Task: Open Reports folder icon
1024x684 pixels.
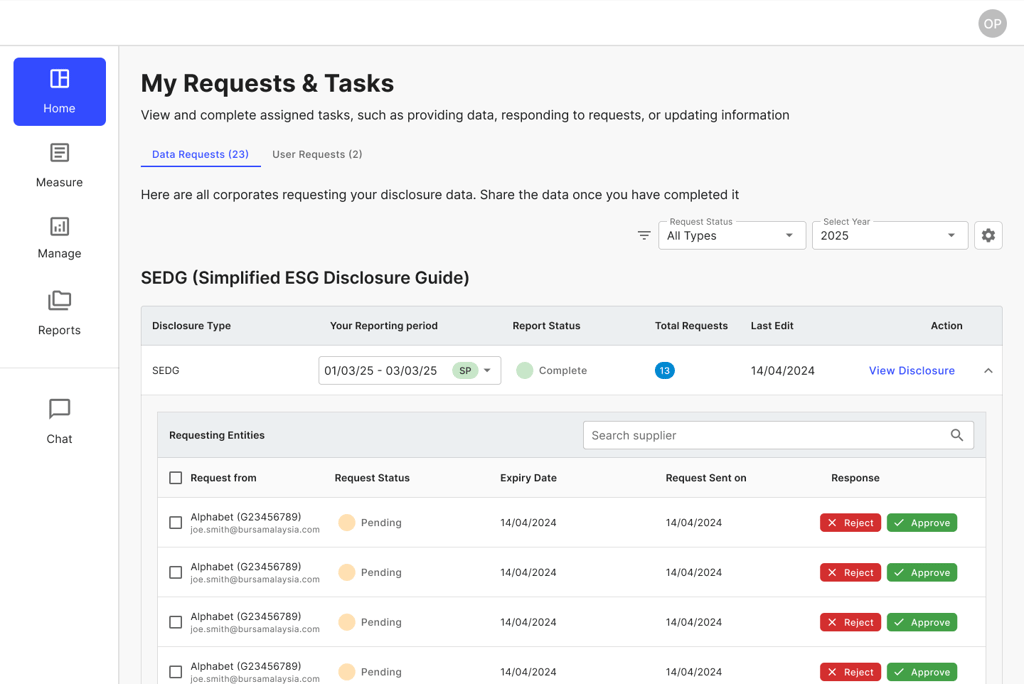Action: [x=59, y=301]
